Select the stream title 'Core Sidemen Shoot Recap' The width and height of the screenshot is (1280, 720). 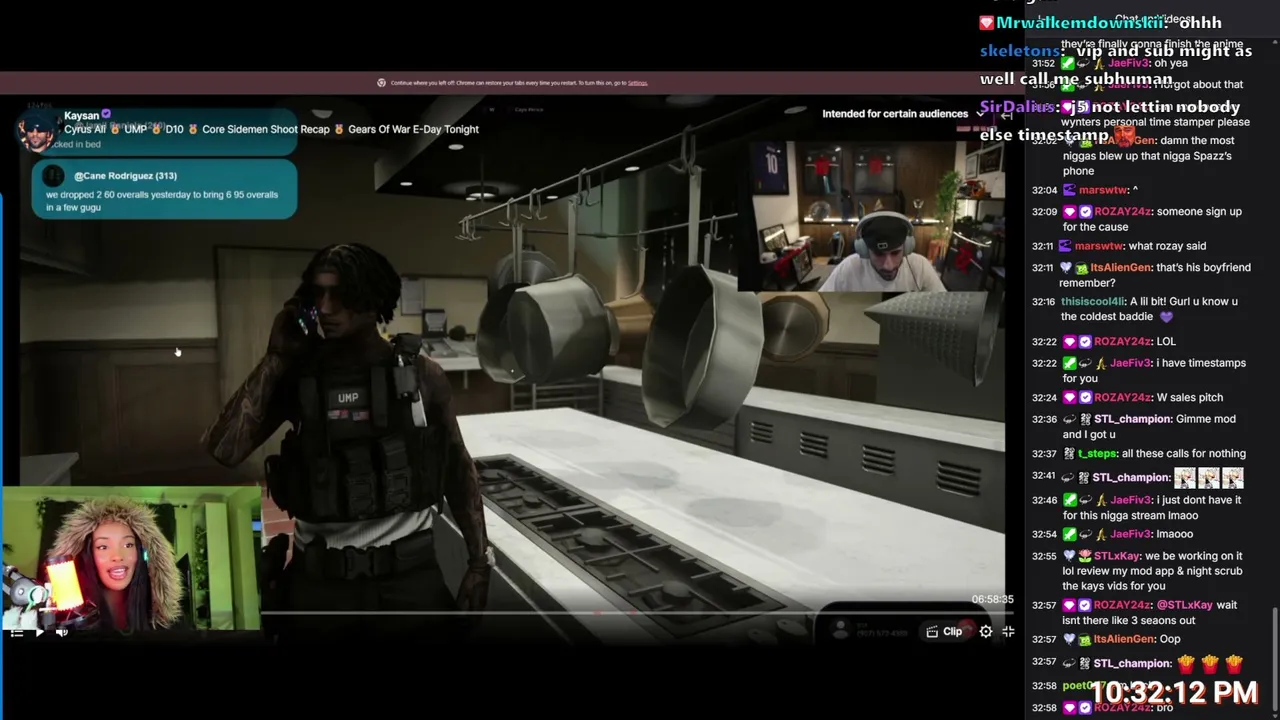tap(266, 129)
